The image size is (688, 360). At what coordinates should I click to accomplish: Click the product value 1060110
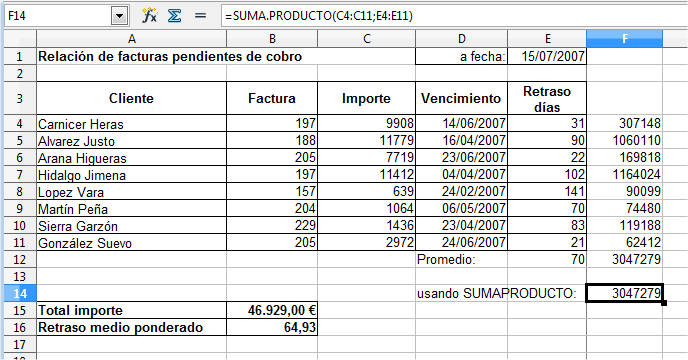[x=624, y=140]
